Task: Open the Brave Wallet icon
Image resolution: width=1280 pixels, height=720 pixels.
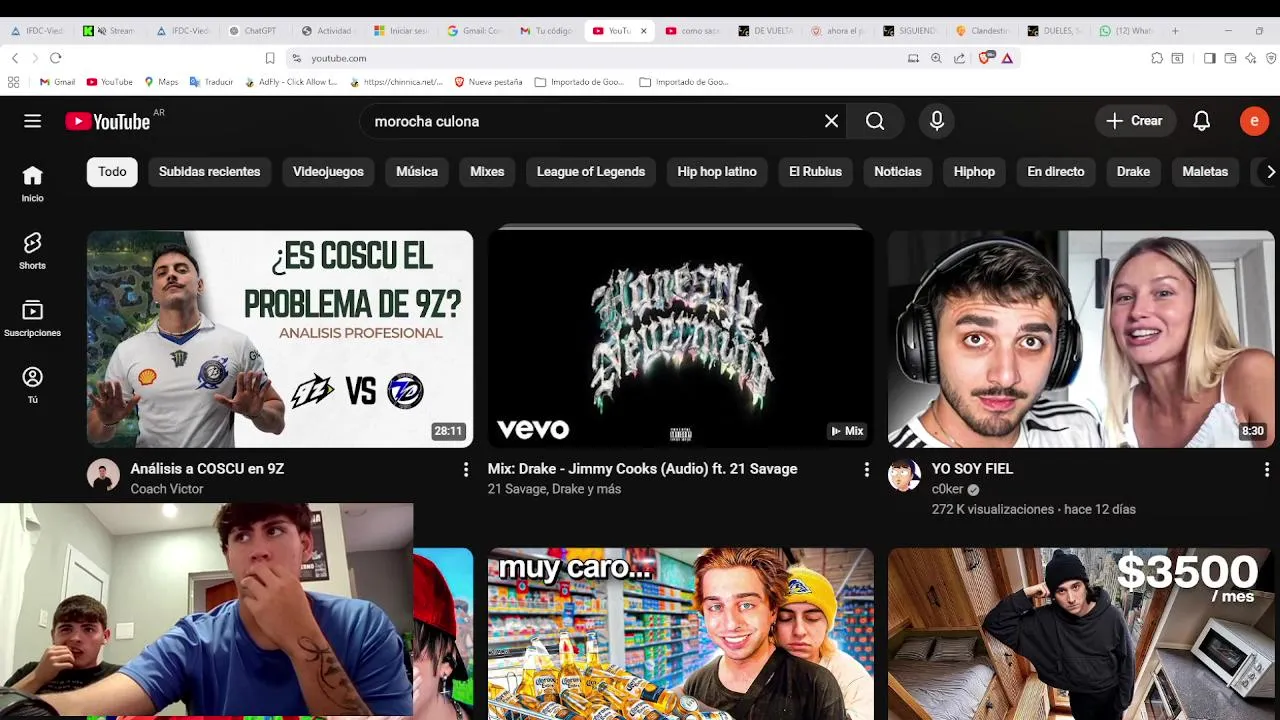Action: click(x=1230, y=58)
